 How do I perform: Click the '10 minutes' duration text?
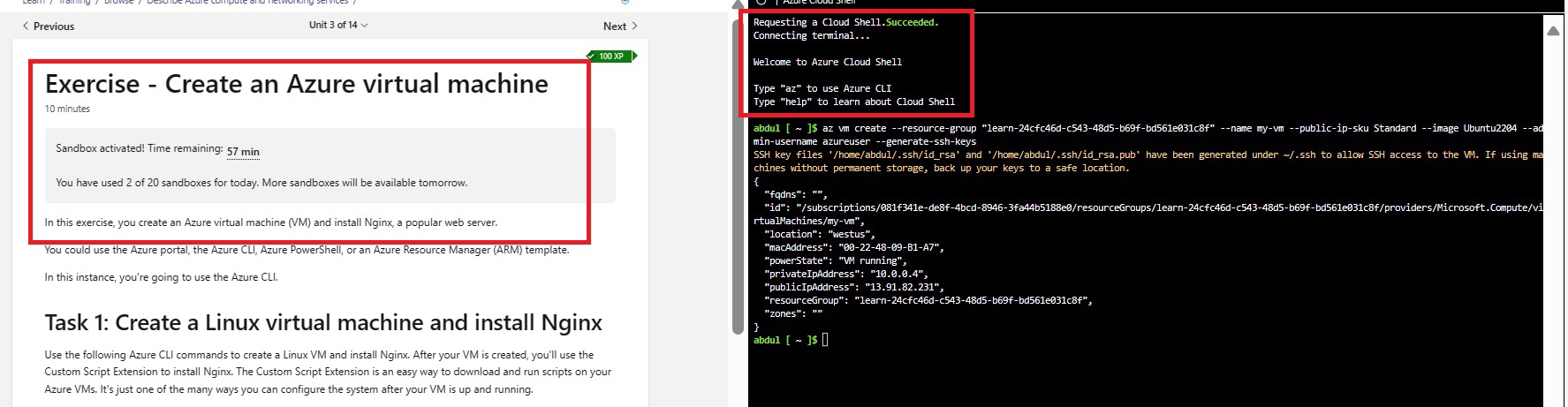tap(67, 109)
